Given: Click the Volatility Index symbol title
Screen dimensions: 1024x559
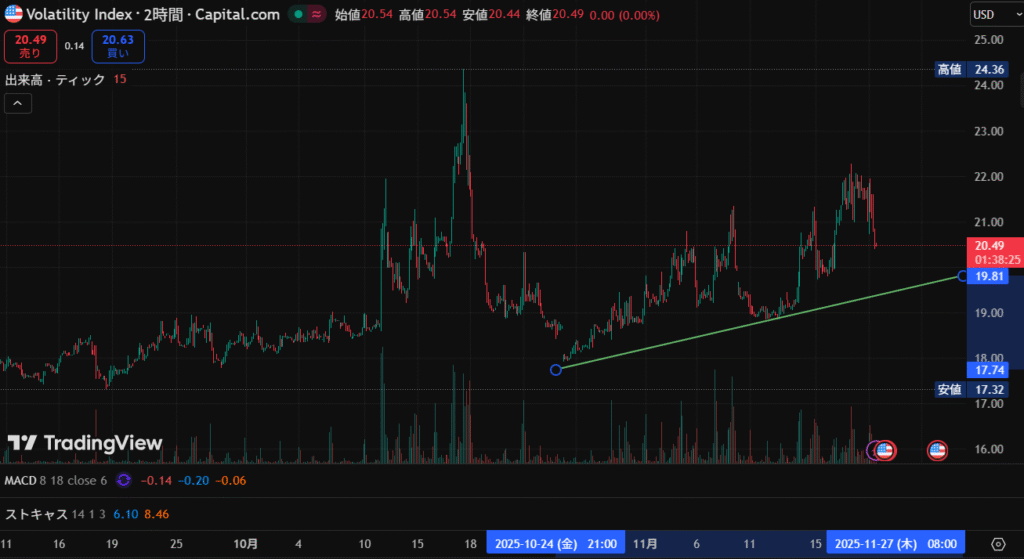Looking at the screenshot, I should 78,15.
